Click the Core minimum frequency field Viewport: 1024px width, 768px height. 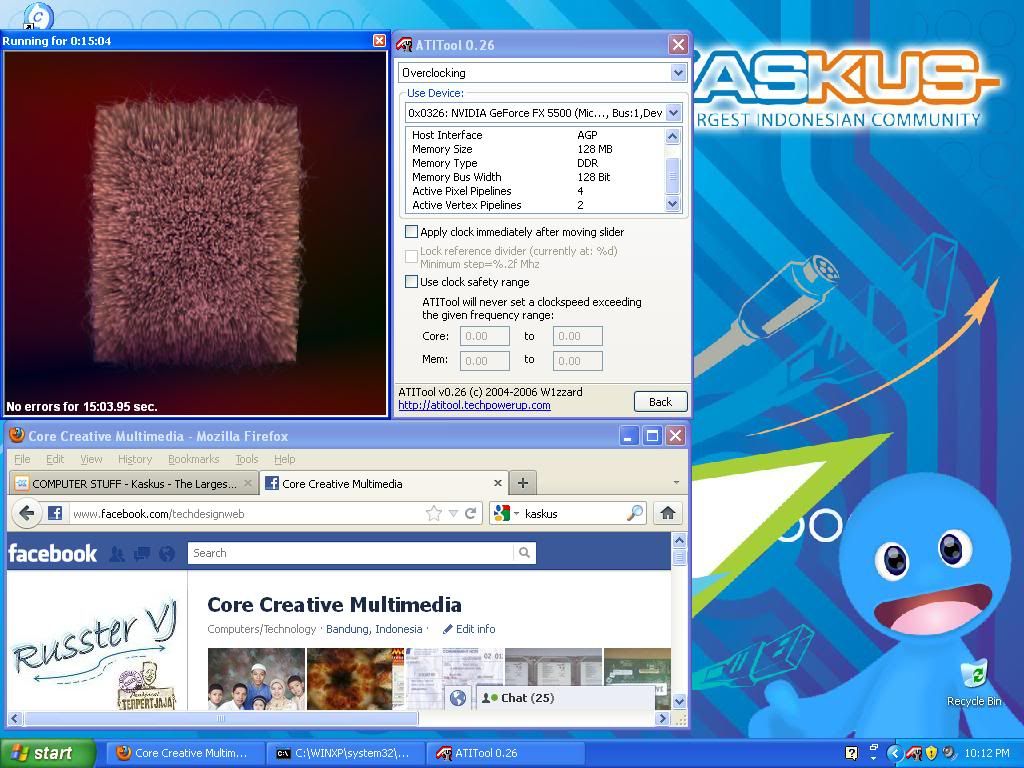click(485, 336)
